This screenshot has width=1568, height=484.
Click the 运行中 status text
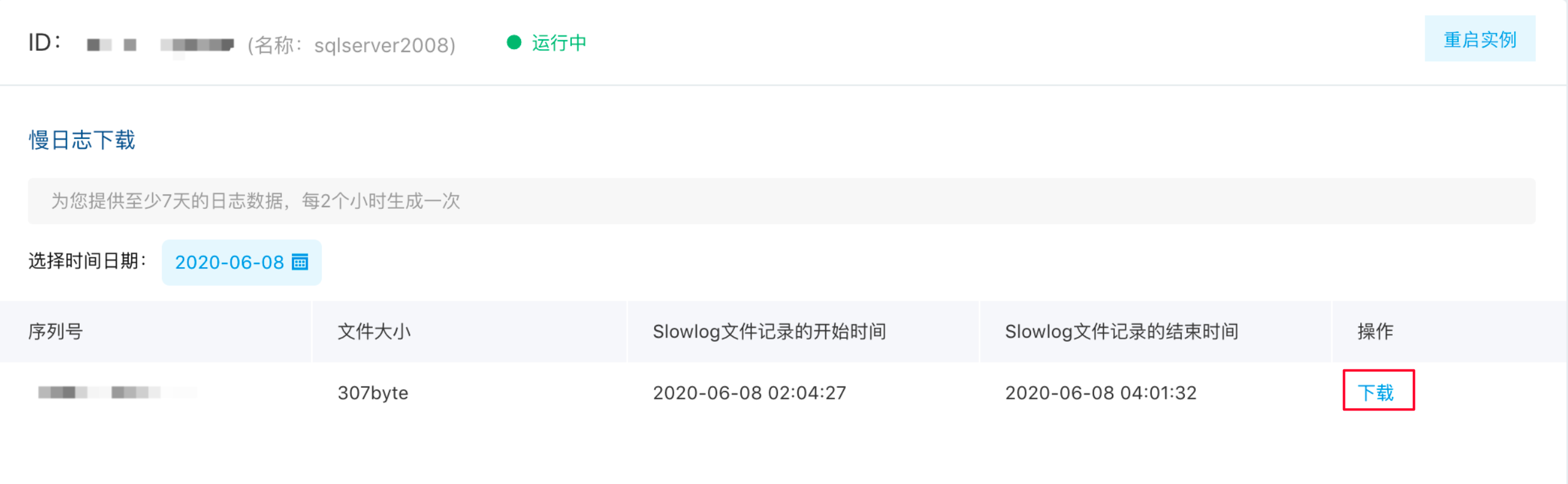[x=559, y=42]
